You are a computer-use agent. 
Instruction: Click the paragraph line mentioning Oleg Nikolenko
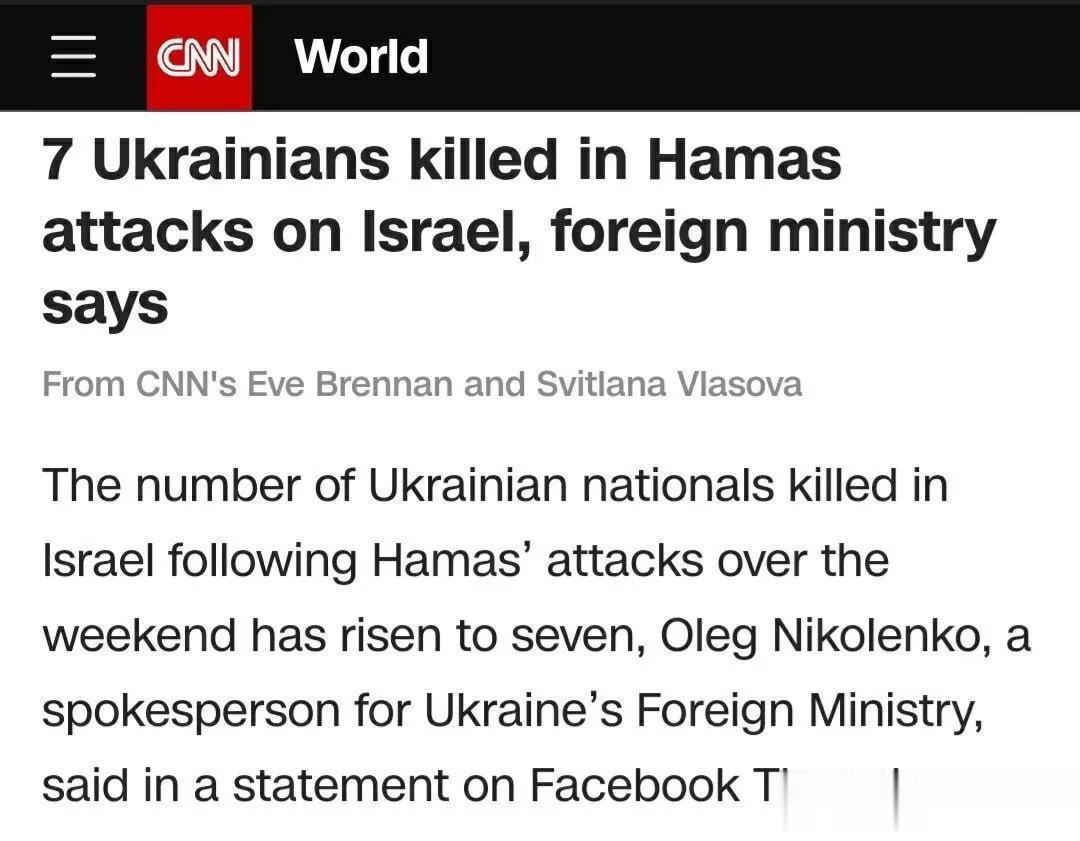[x=537, y=636]
